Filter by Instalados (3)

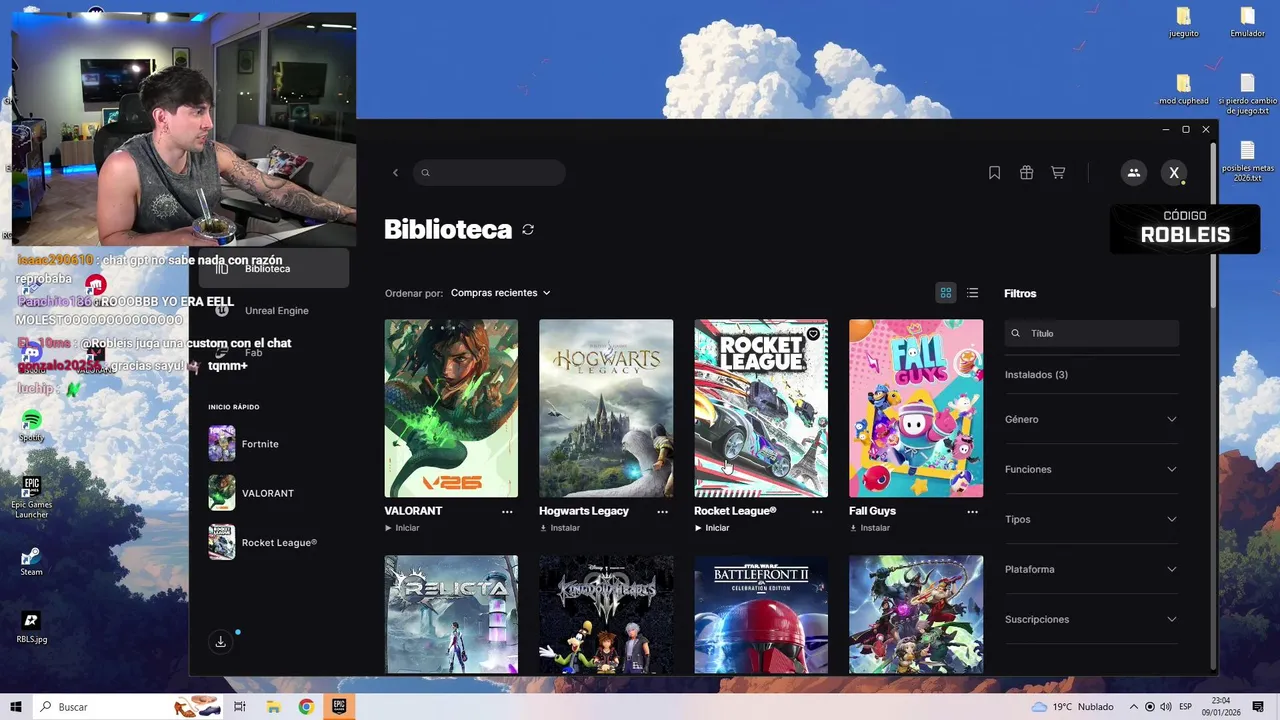pyautogui.click(x=1036, y=375)
